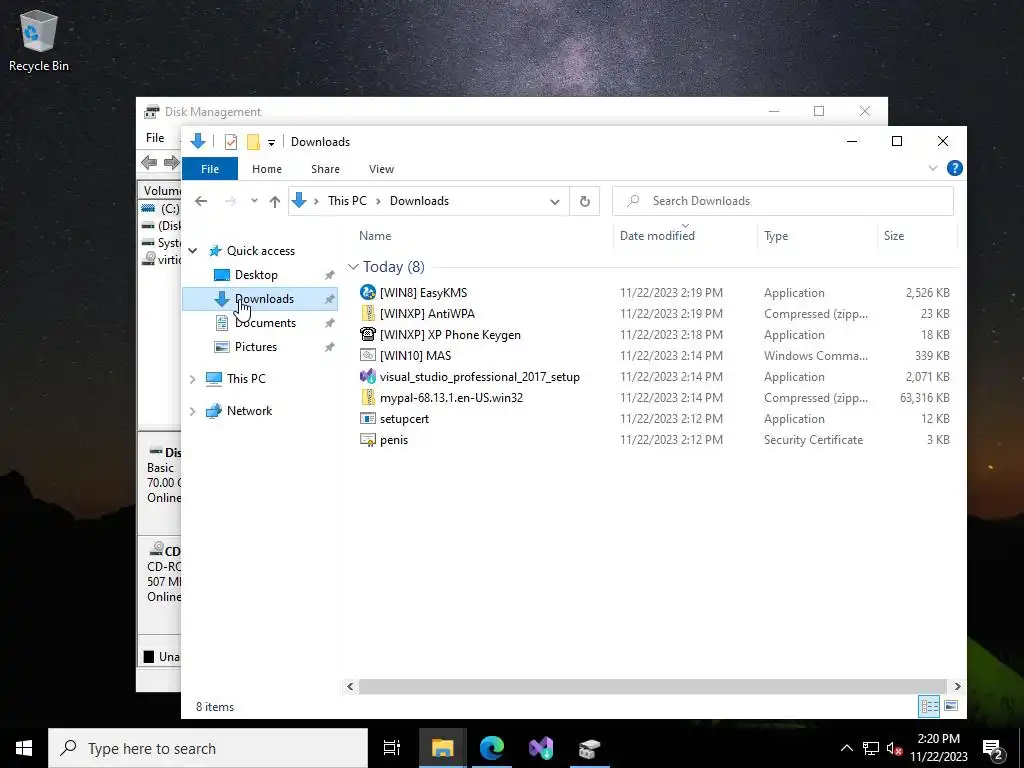1024x768 pixels.
Task: Show hidden system tray icons
Action: click(x=846, y=748)
